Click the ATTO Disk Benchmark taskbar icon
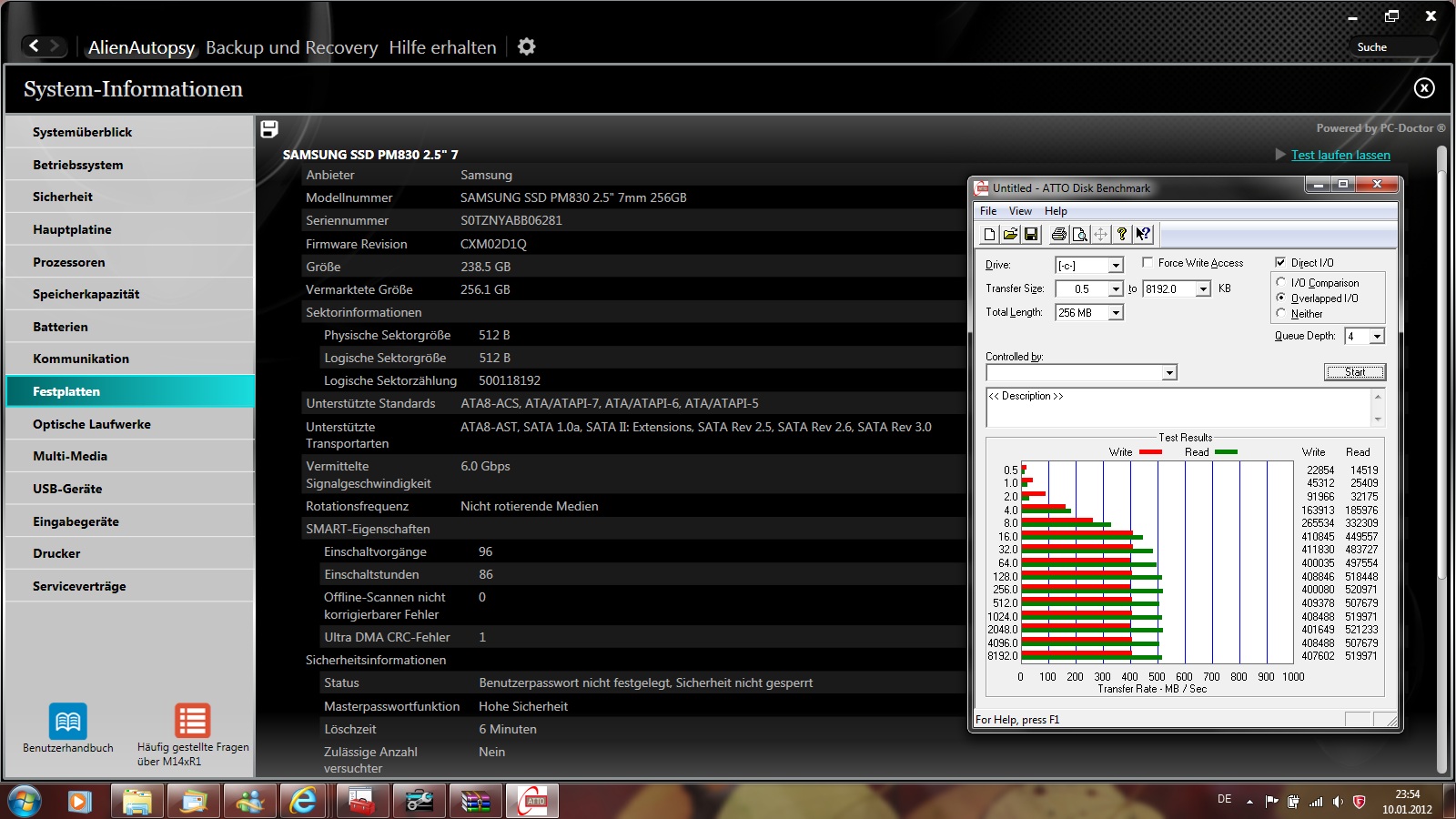The width and height of the screenshot is (1456, 819). [532, 802]
